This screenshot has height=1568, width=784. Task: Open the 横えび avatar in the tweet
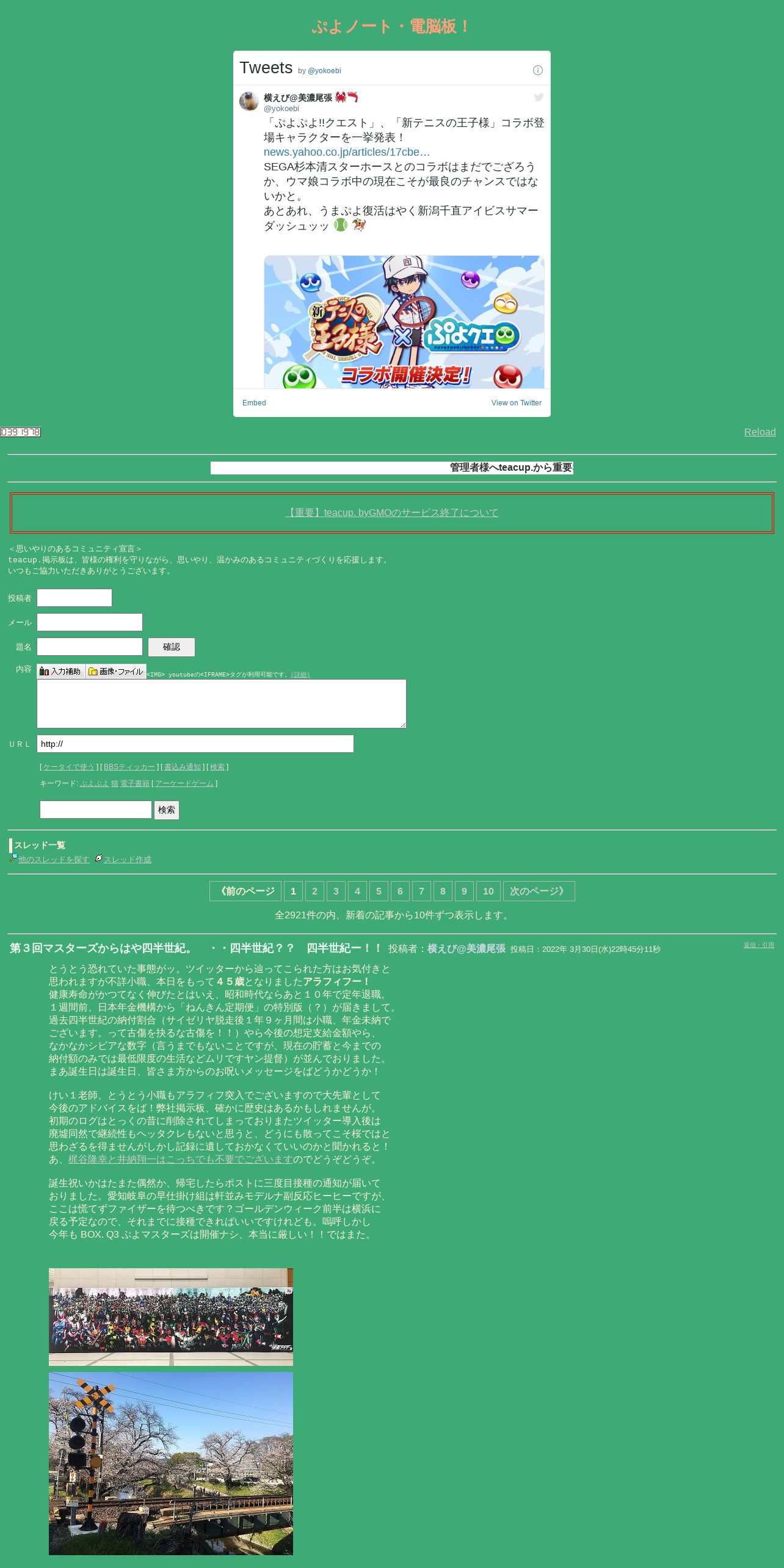pyautogui.click(x=249, y=101)
